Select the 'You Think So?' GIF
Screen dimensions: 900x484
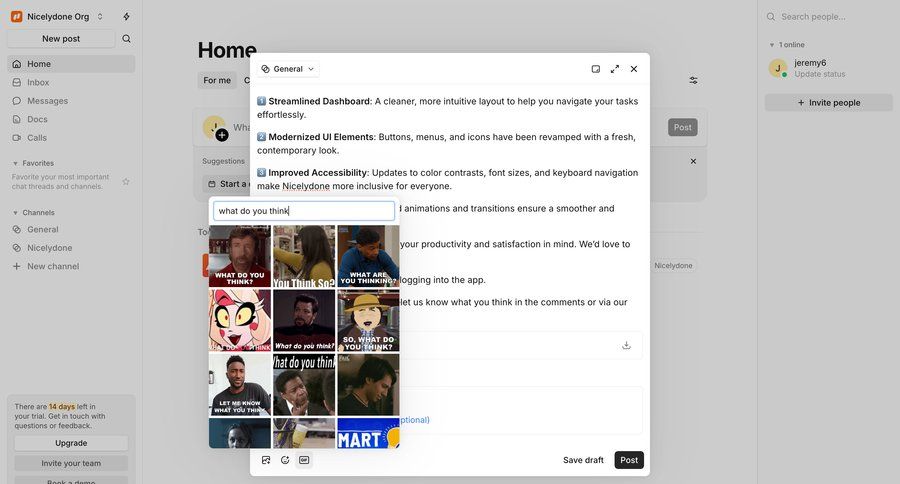coord(304,256)
